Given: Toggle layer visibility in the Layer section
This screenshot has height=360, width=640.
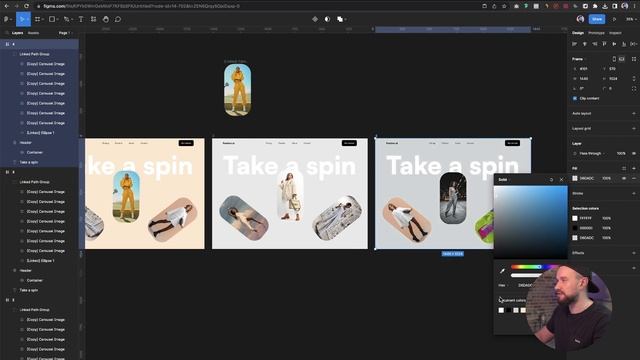Looking at the screenshot, I should 634,153.
